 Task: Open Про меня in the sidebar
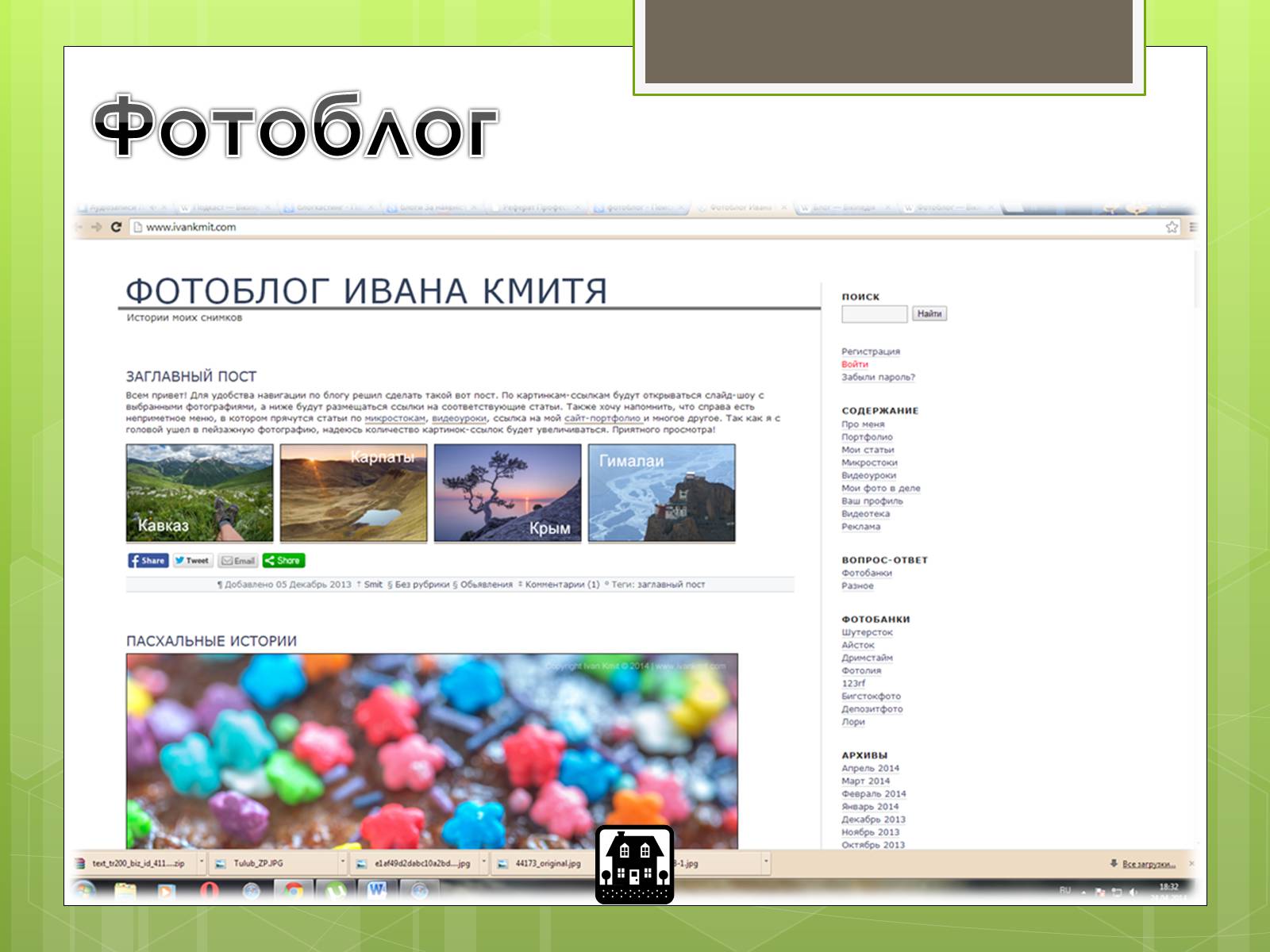[x=863, y=424]
